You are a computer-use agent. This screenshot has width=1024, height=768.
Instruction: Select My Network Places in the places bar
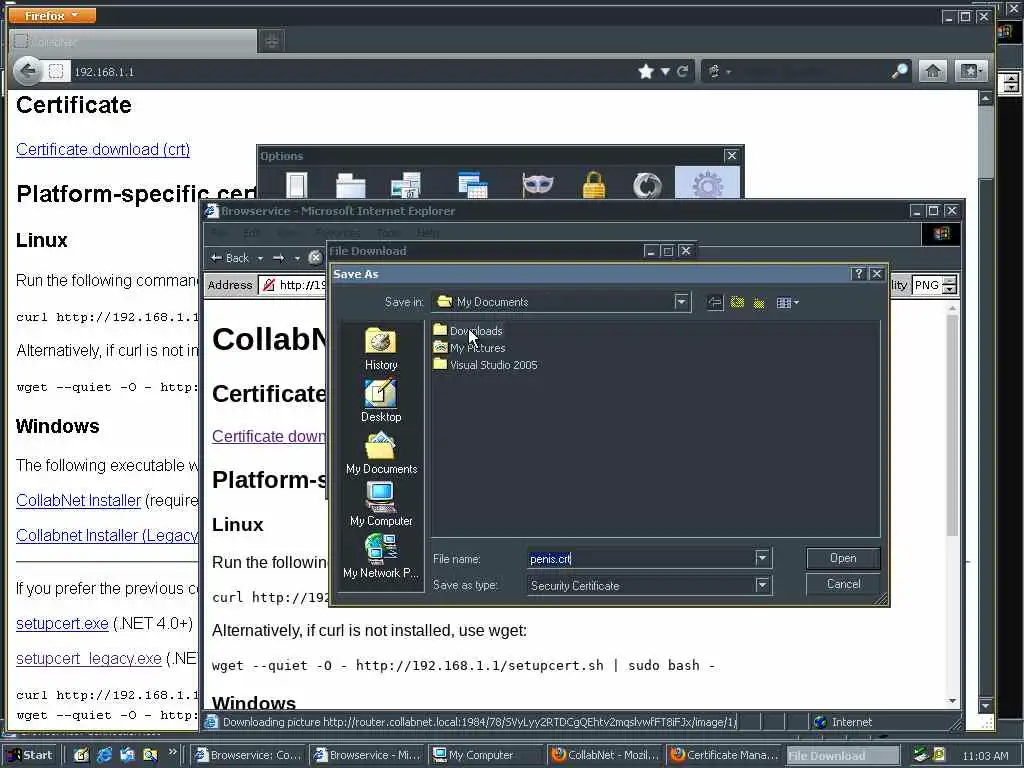click(381, 556)
